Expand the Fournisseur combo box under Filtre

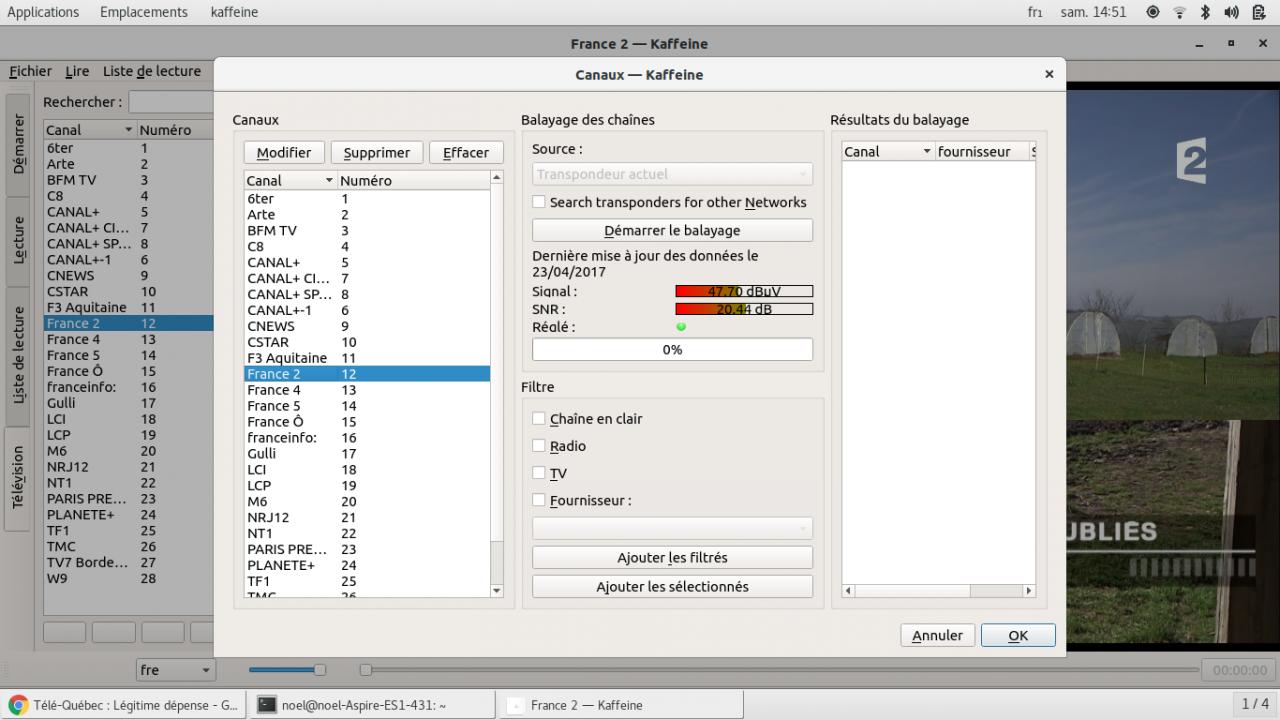click(672, 528)
